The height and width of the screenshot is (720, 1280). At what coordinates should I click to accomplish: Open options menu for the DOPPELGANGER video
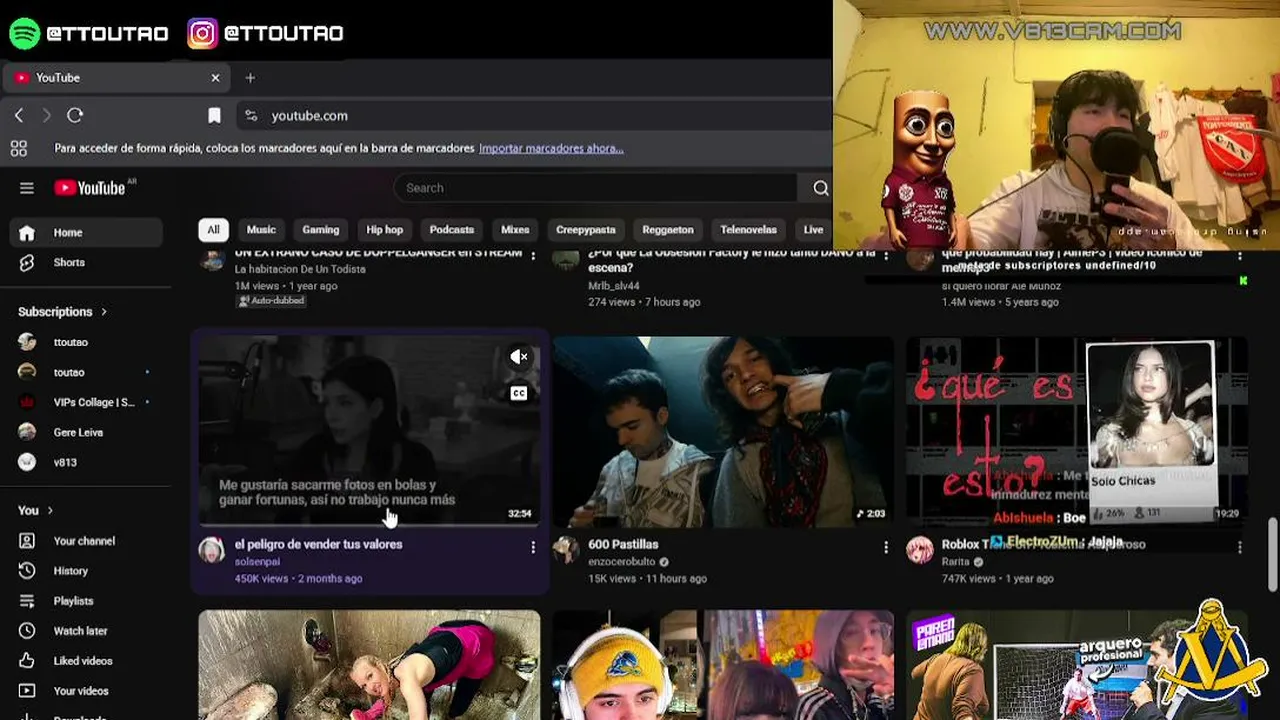(x=533, y=257)
